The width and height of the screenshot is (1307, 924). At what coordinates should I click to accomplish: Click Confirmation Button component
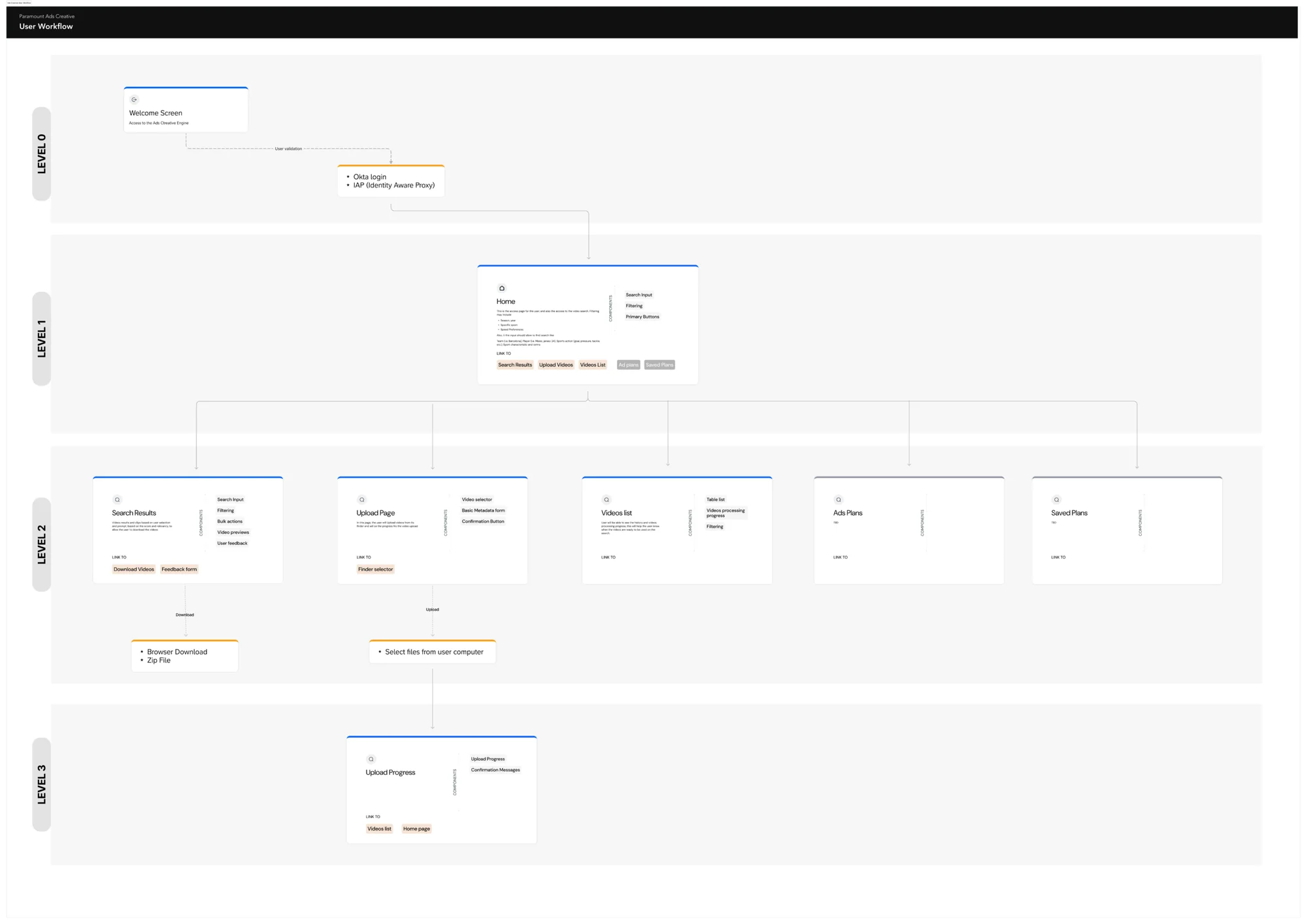pos(483,521)
